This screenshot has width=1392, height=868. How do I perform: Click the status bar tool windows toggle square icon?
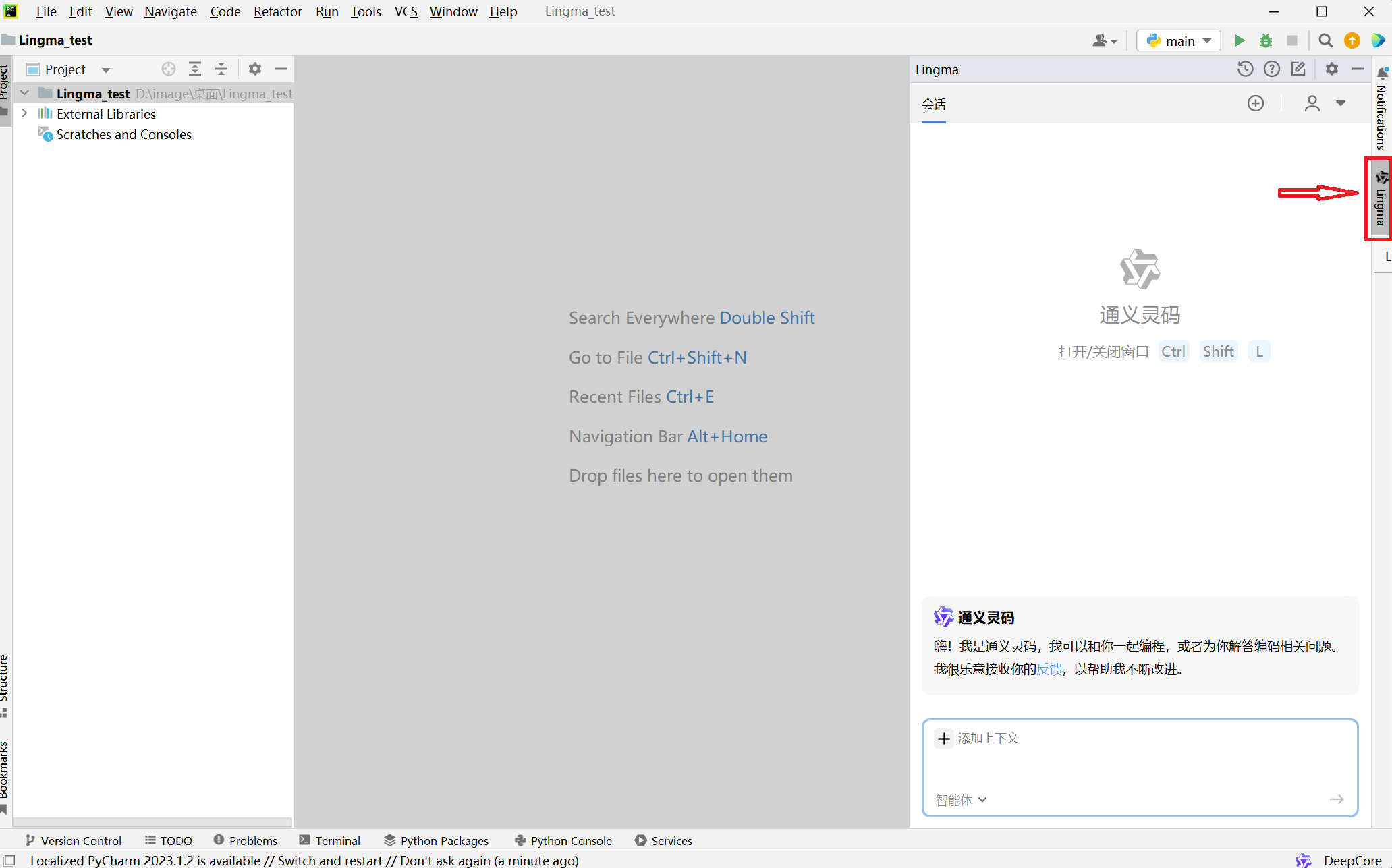point(9,861)
